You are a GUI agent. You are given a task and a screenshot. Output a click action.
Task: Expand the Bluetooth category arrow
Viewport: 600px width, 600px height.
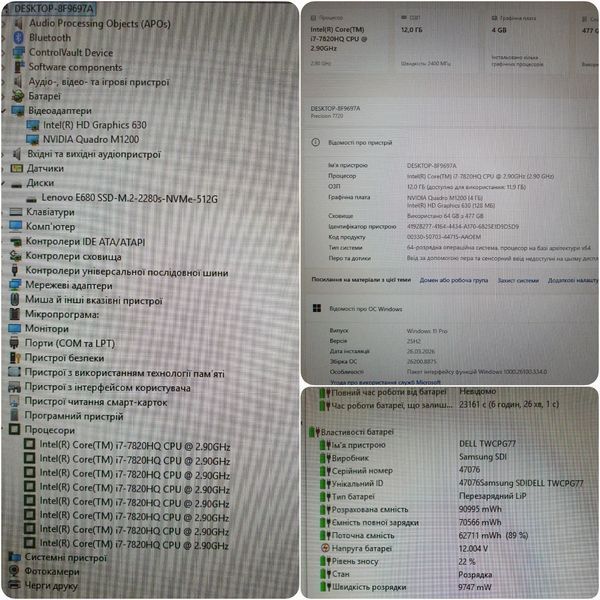click(3, 38)
